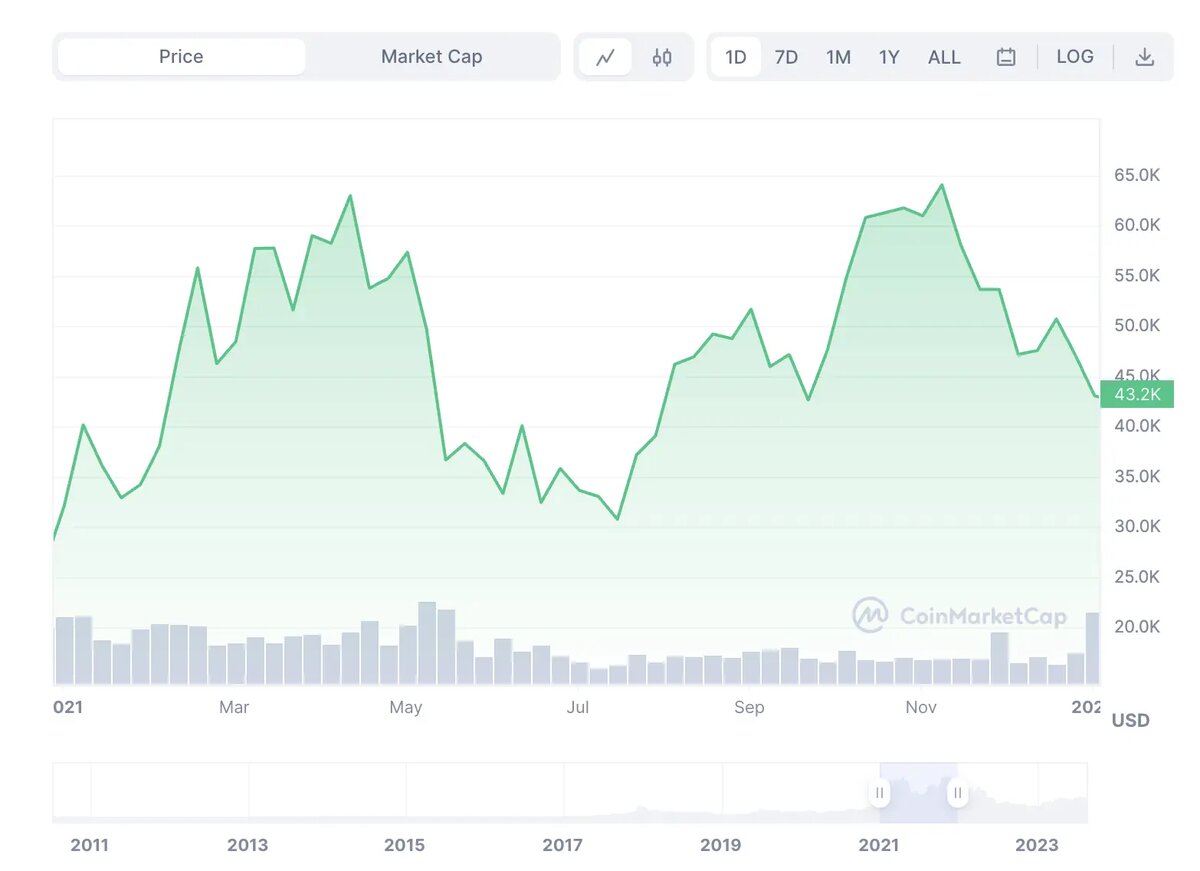Switch to line chart view icon
The height and width of the screenshot is (871, 1200).
click(x=605, y=57)
